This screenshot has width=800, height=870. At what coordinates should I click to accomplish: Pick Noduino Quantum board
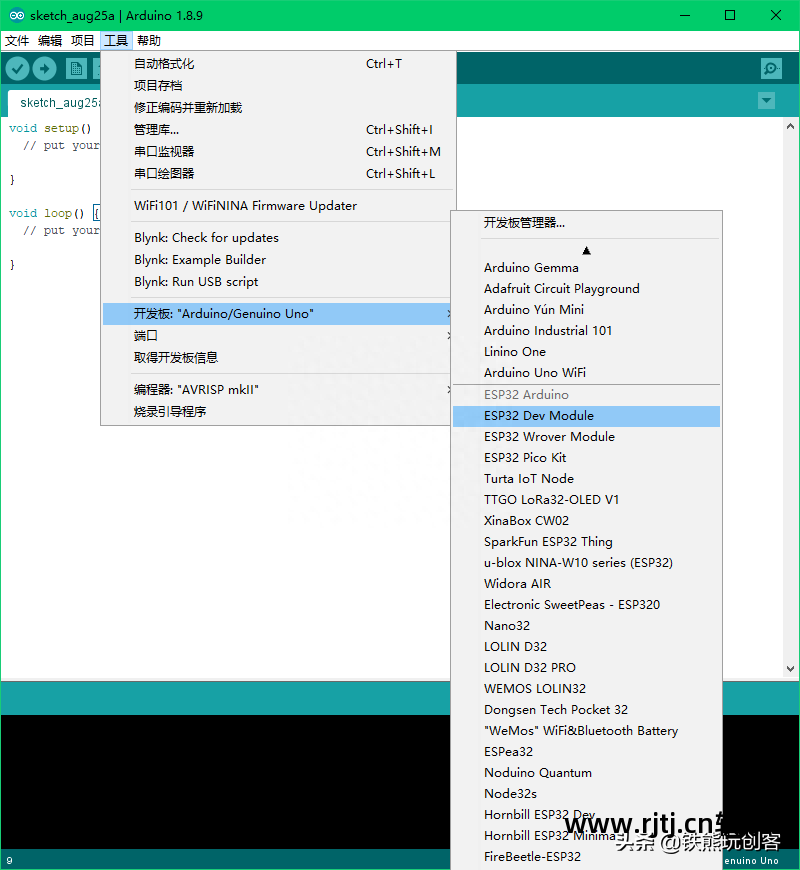click(x=586, y=773)
